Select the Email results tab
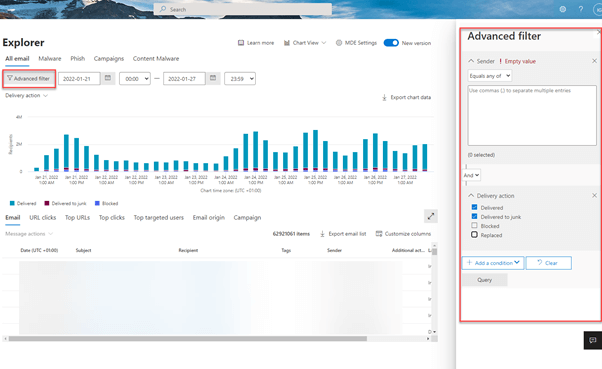 coord(13,218)
